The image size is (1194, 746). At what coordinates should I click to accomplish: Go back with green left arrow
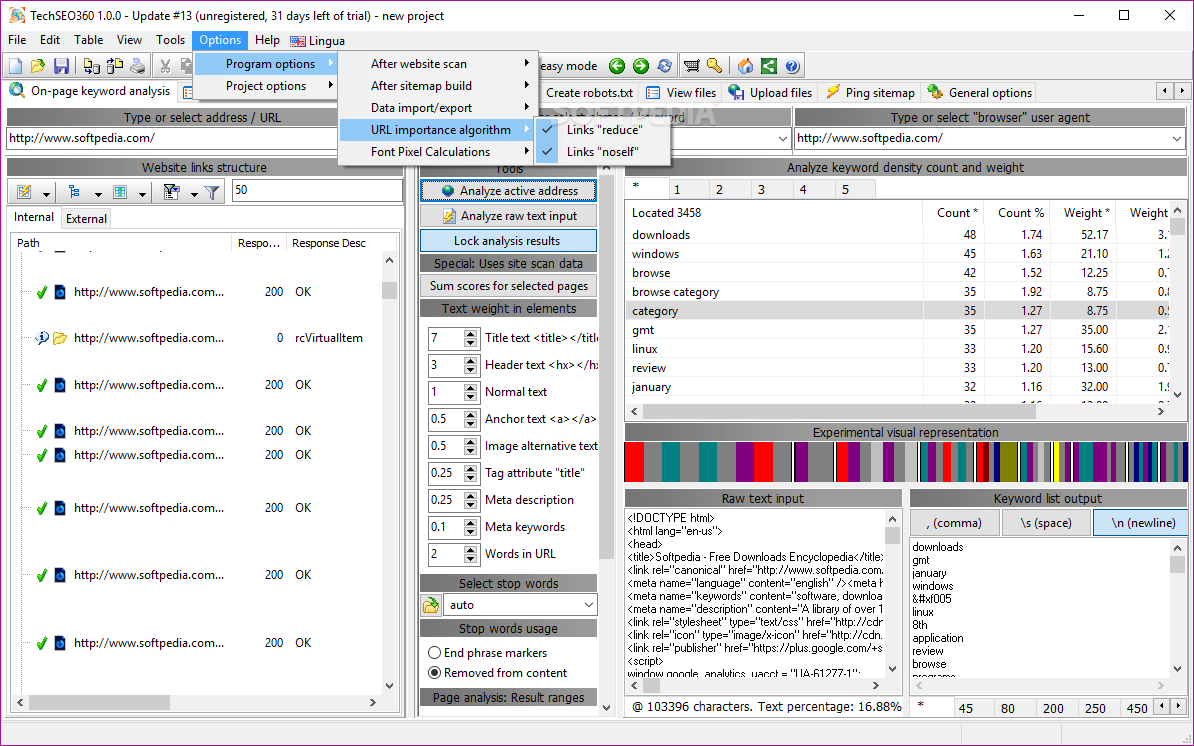617,66
